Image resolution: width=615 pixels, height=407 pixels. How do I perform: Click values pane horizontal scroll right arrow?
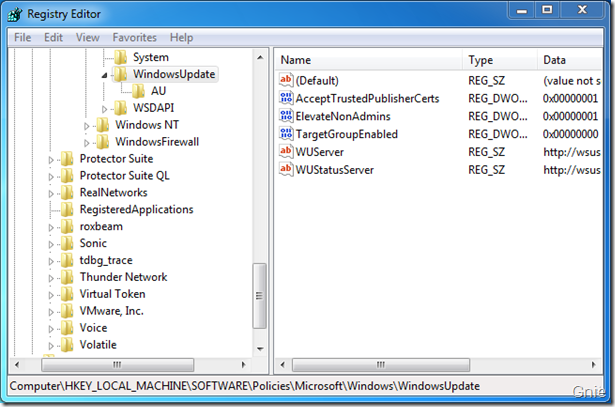point(593,365)
